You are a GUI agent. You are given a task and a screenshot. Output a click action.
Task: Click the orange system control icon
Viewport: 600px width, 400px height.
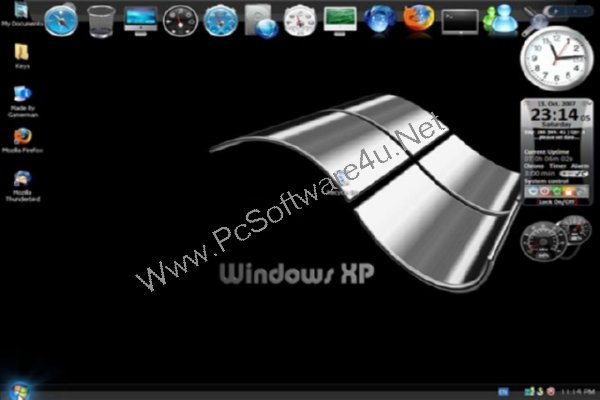coord(569,191)
